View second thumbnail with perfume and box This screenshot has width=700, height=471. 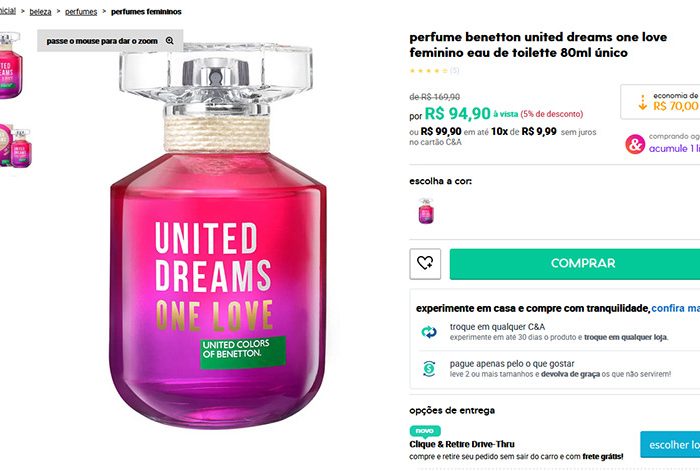16,146
